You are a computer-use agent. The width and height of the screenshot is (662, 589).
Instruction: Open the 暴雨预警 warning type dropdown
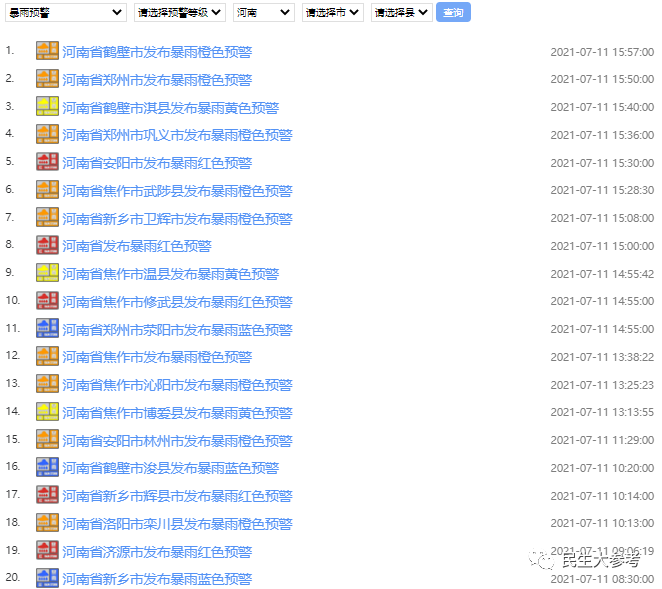tap(66, 13)
